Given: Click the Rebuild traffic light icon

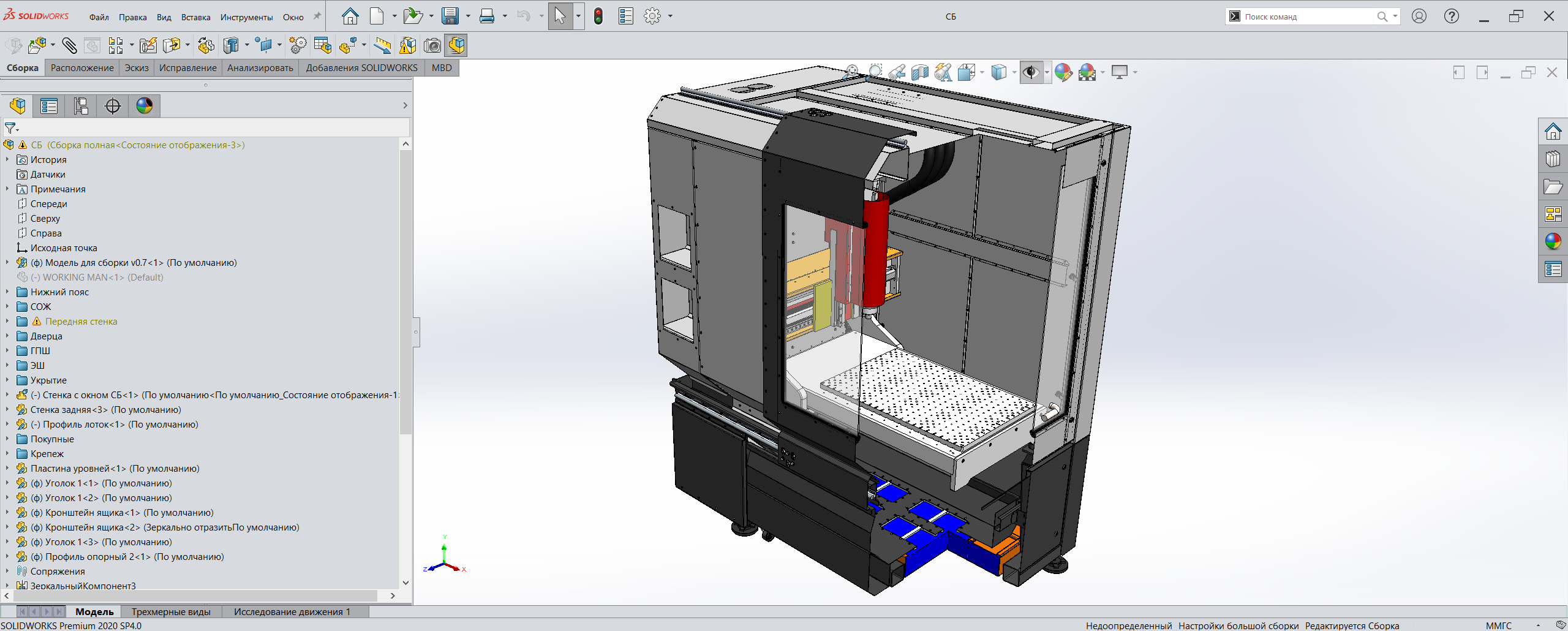Looking at the screenshot, I should click(x=598, y=17).
